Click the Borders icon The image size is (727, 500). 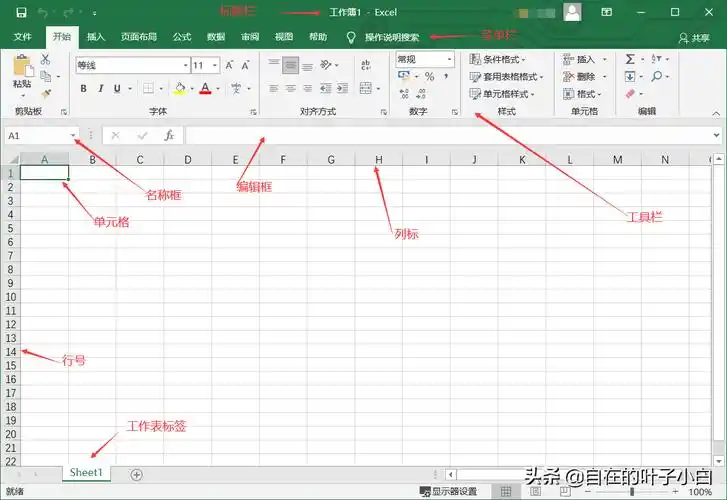coord(148,88)
